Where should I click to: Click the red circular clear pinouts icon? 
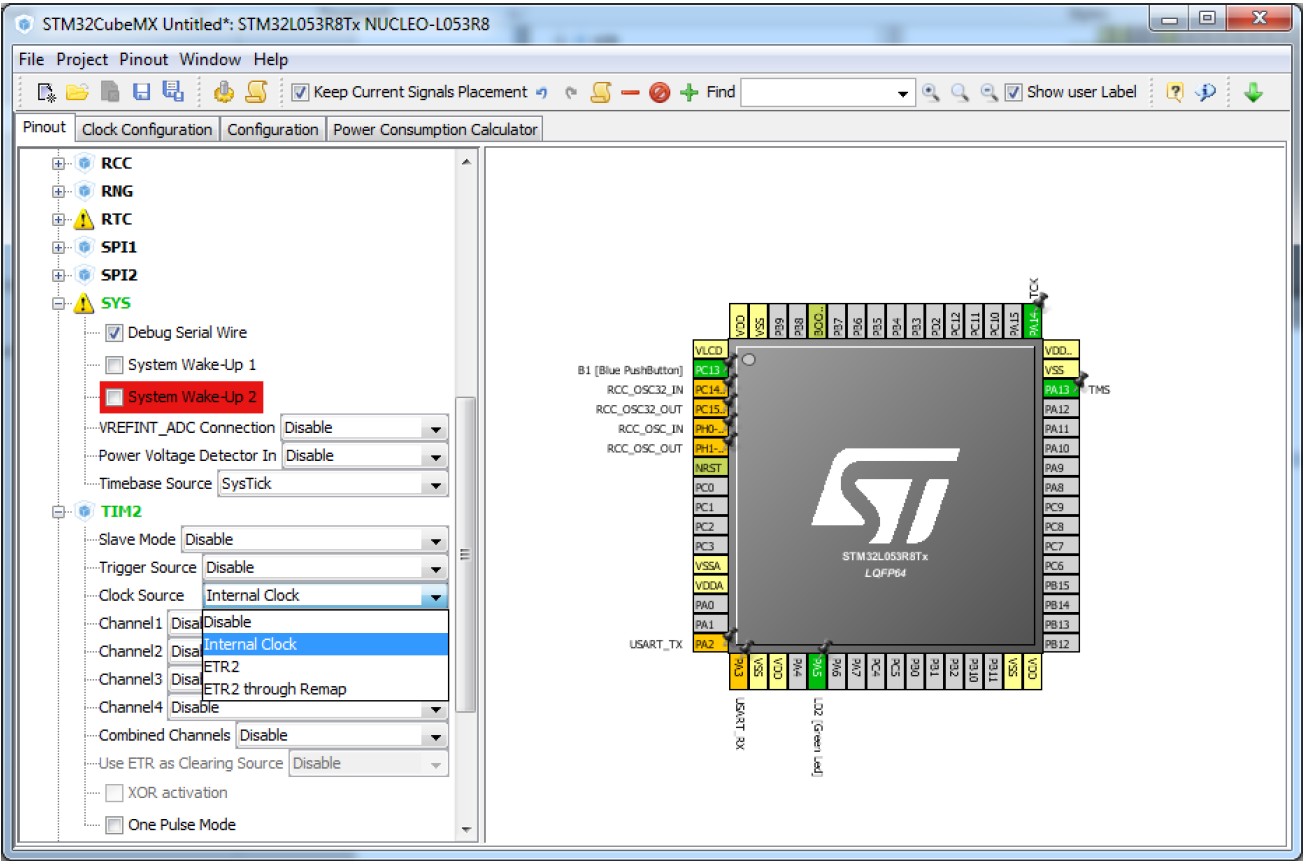click(x=659, y=93)
